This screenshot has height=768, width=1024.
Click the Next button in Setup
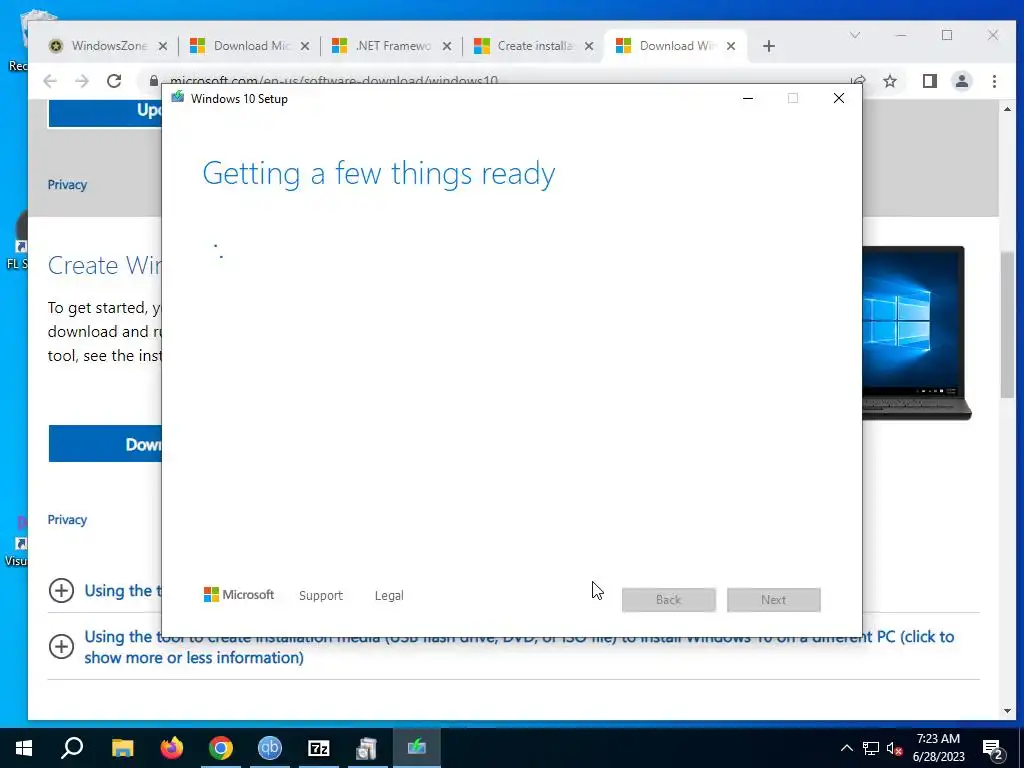tap(774, 600)
